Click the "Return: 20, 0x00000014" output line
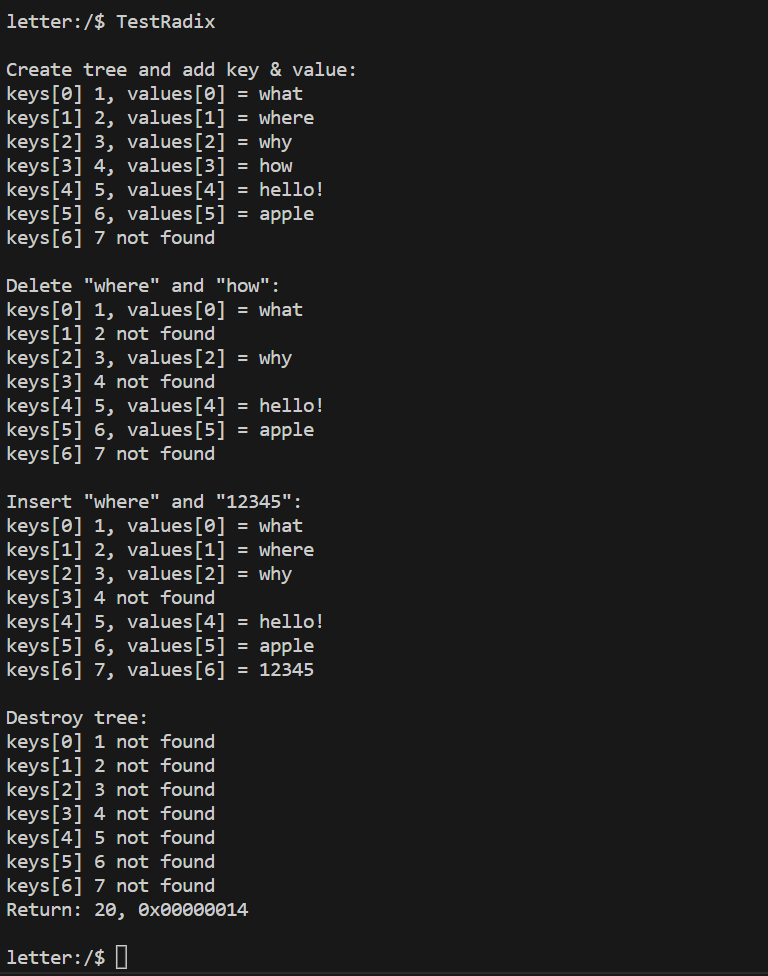 tap(127, 910)
